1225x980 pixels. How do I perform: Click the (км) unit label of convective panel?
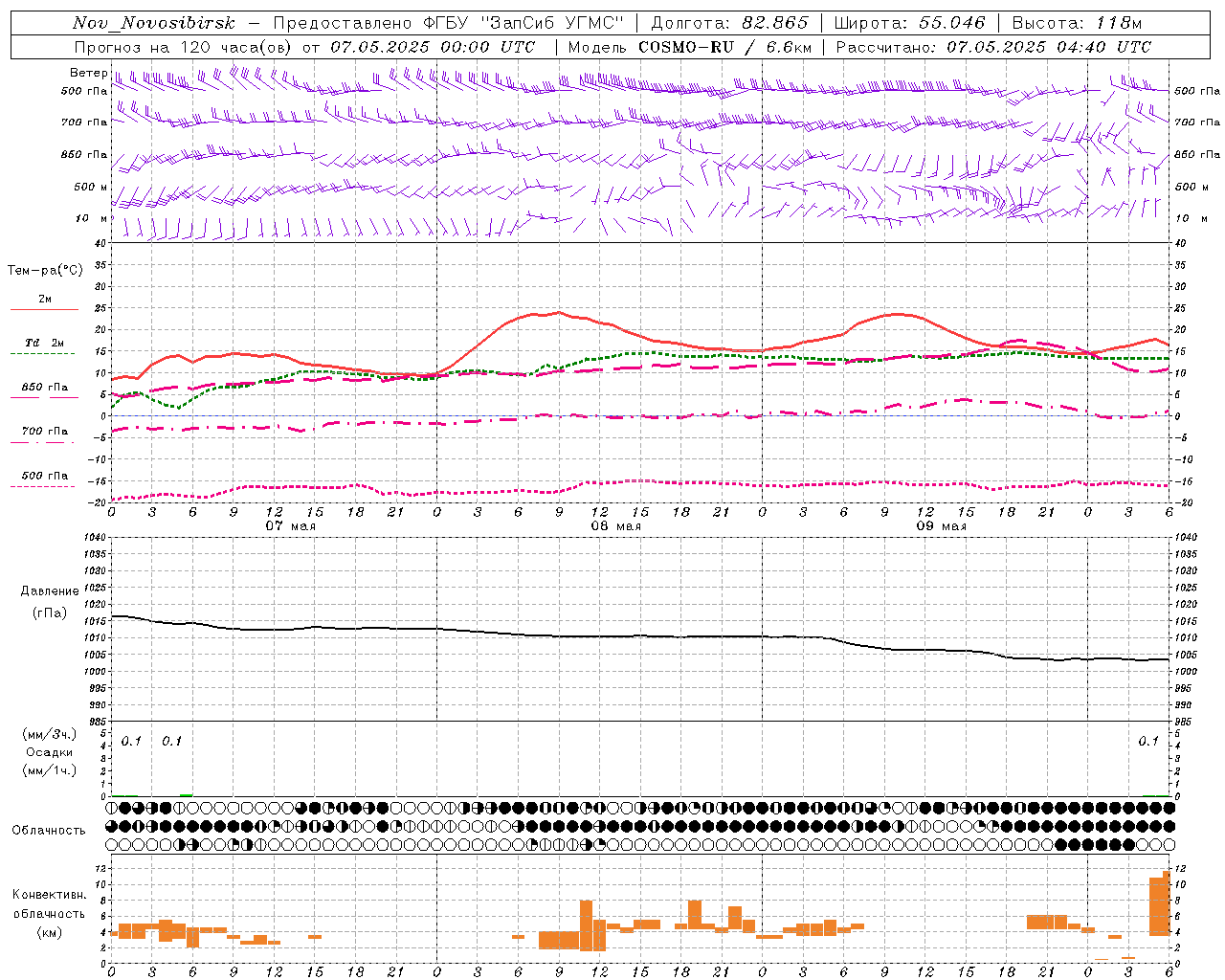click(x=49, y=932)
